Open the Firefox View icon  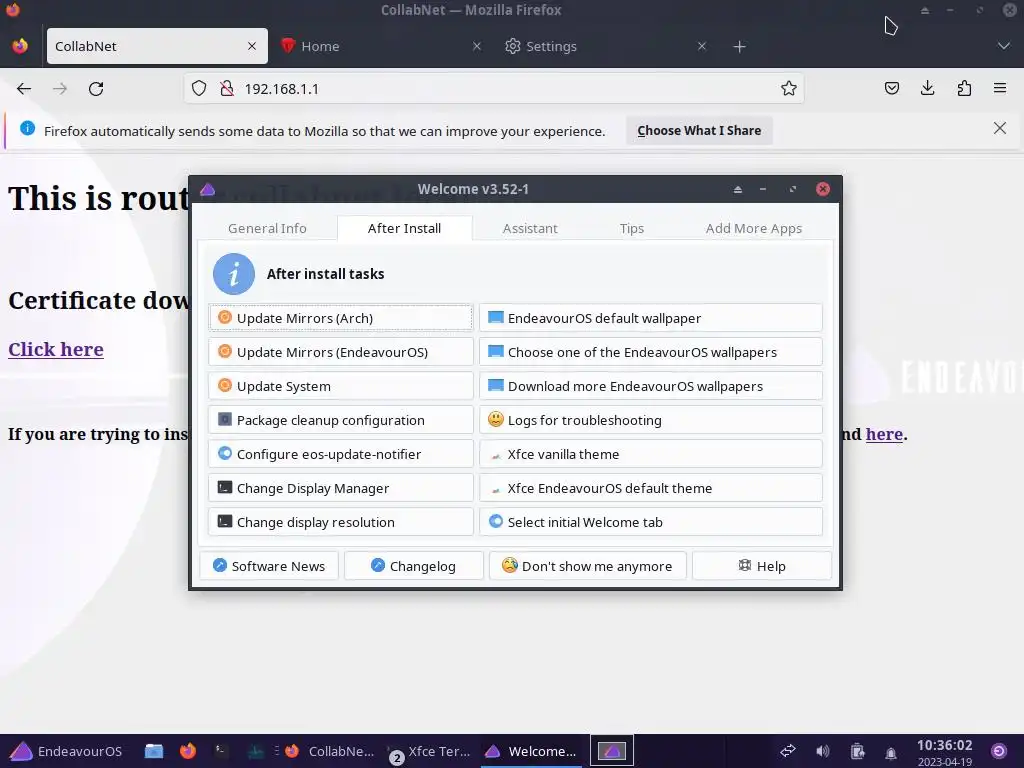pos(20,46)
